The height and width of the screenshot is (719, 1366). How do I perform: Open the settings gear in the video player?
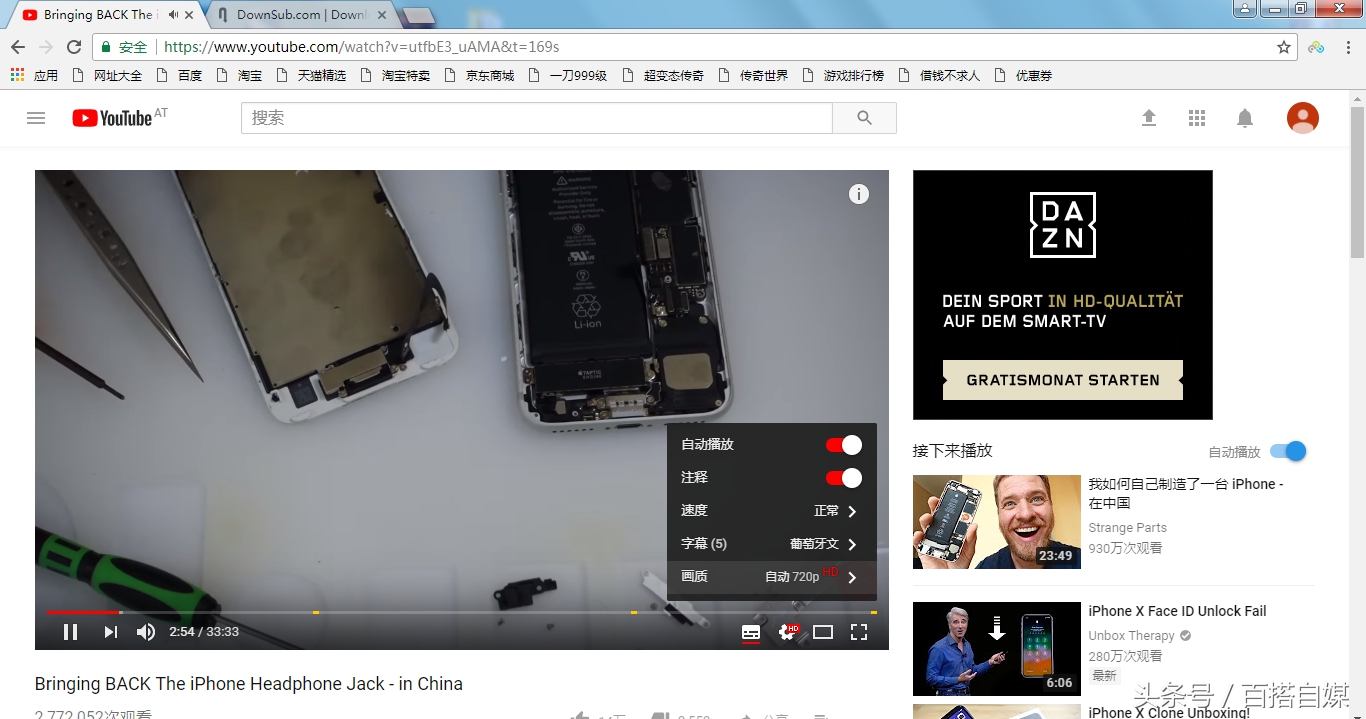tap(787, 632)
